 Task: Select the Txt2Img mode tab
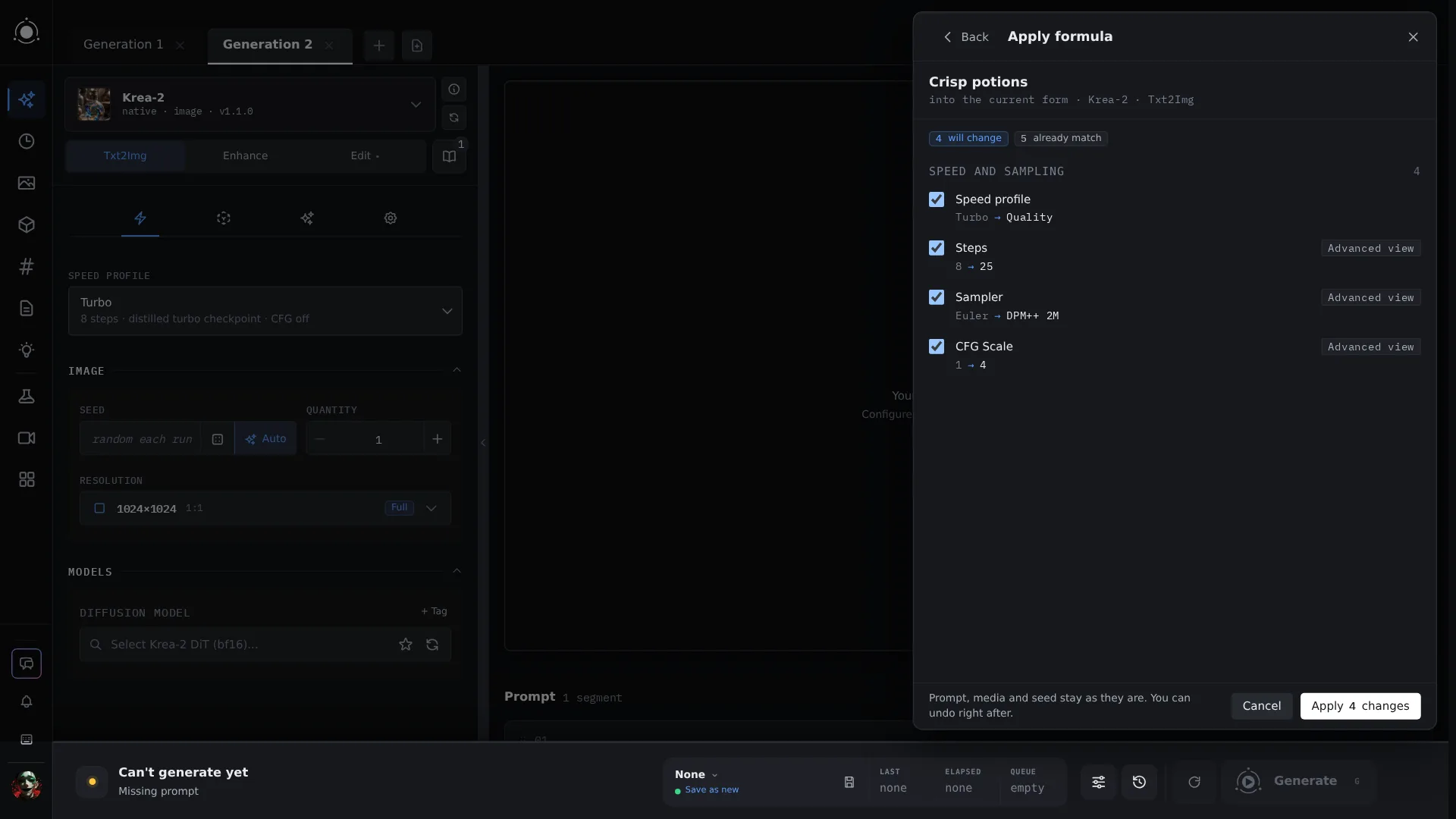coord(125,156)
